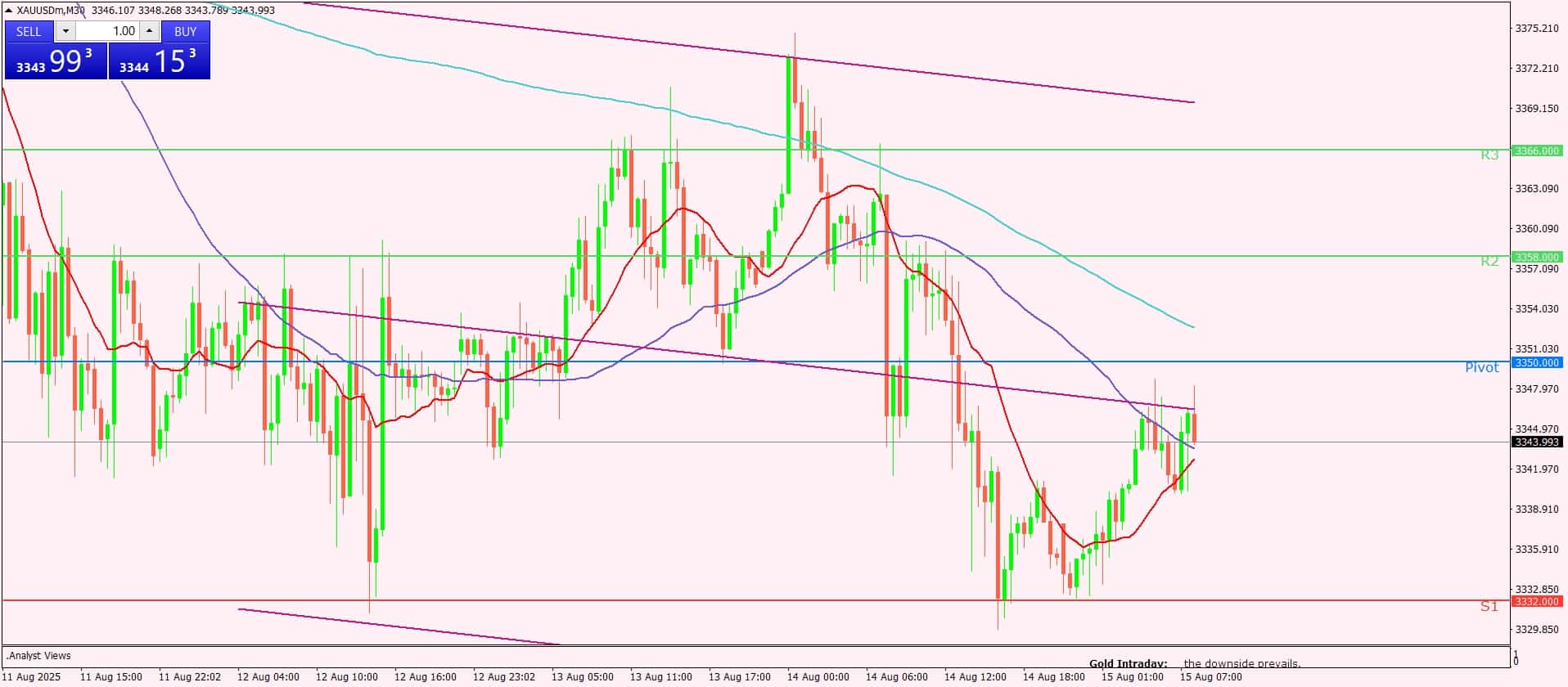Click the 3363.090 price scale value
Viewport: 1568px width, 687px height.
click(x=1537, y=188)
